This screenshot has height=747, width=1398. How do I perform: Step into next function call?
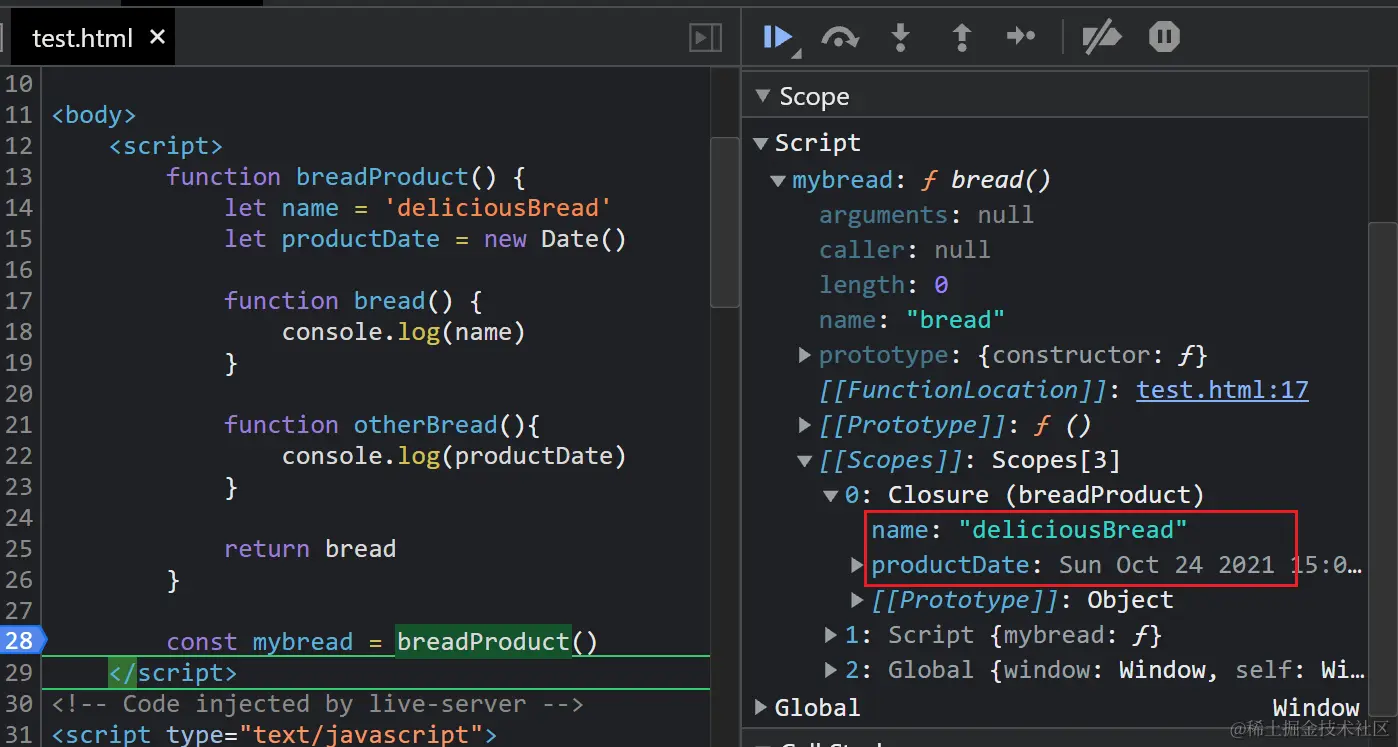[901, 38]
